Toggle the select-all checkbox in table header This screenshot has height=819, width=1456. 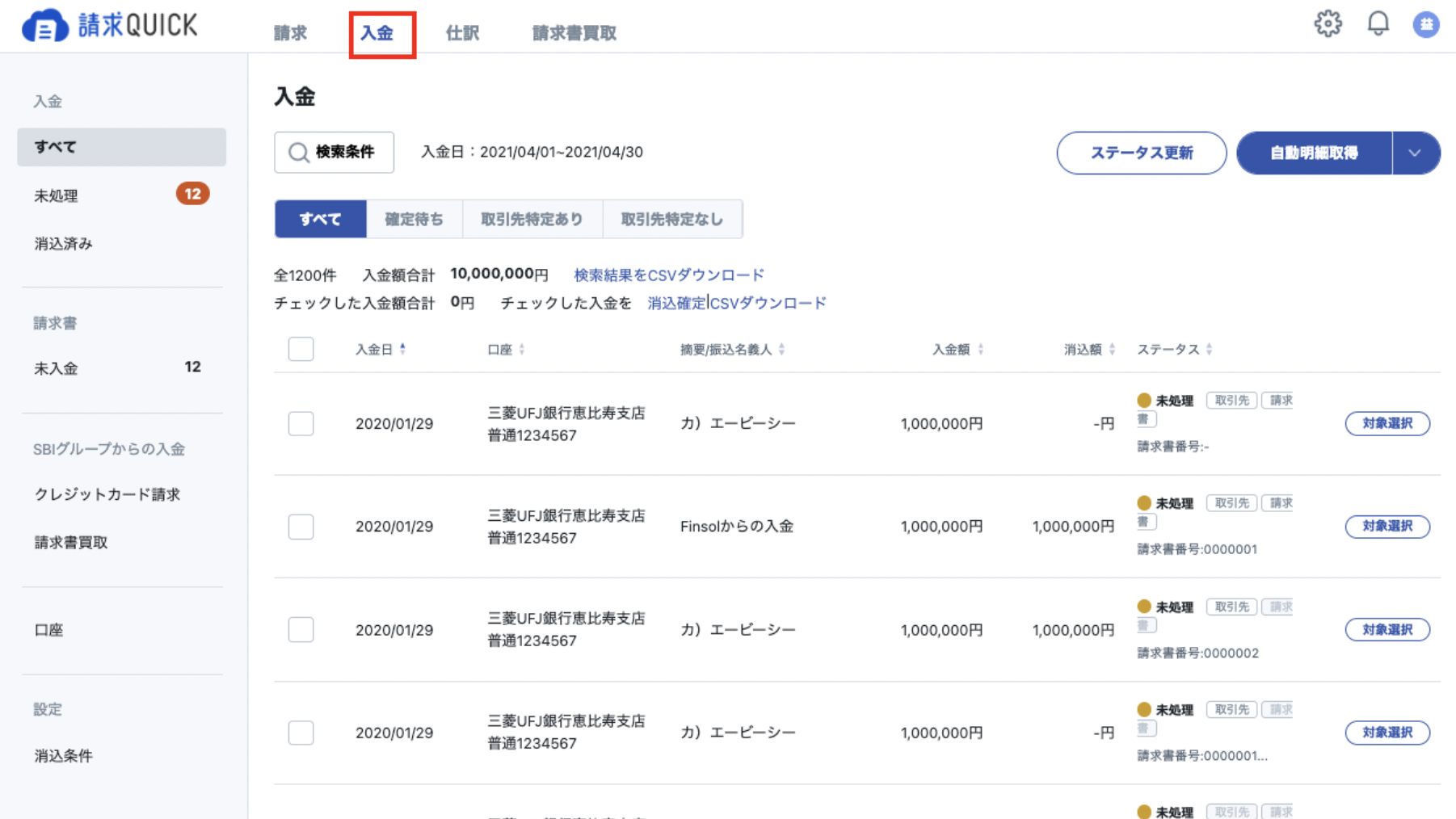coord(301,349)
